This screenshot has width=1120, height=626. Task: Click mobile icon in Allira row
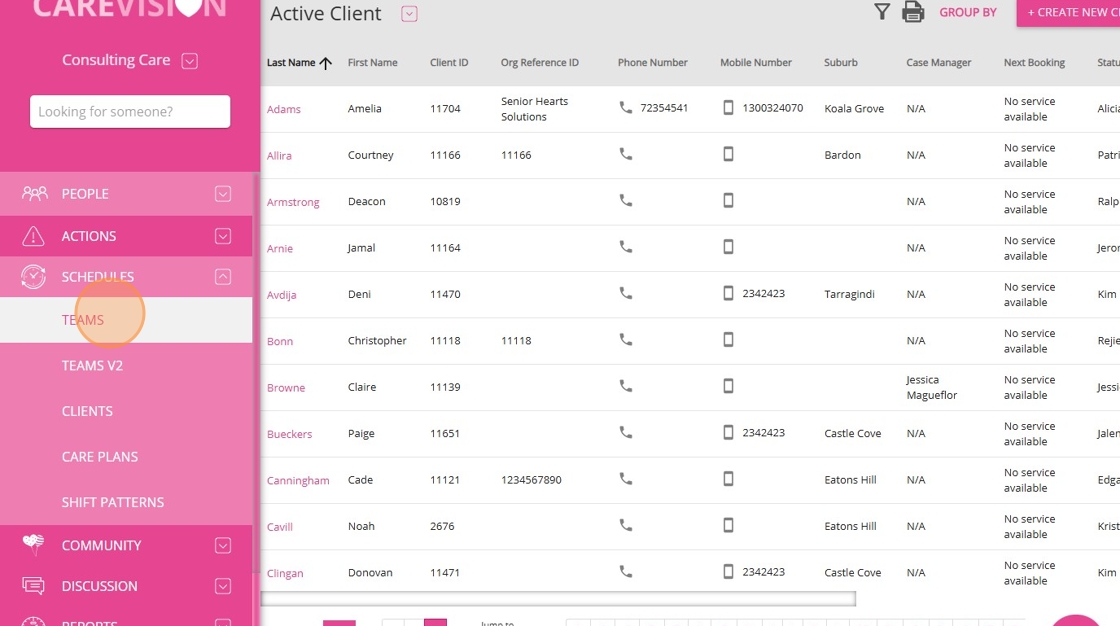pos(728,154)
